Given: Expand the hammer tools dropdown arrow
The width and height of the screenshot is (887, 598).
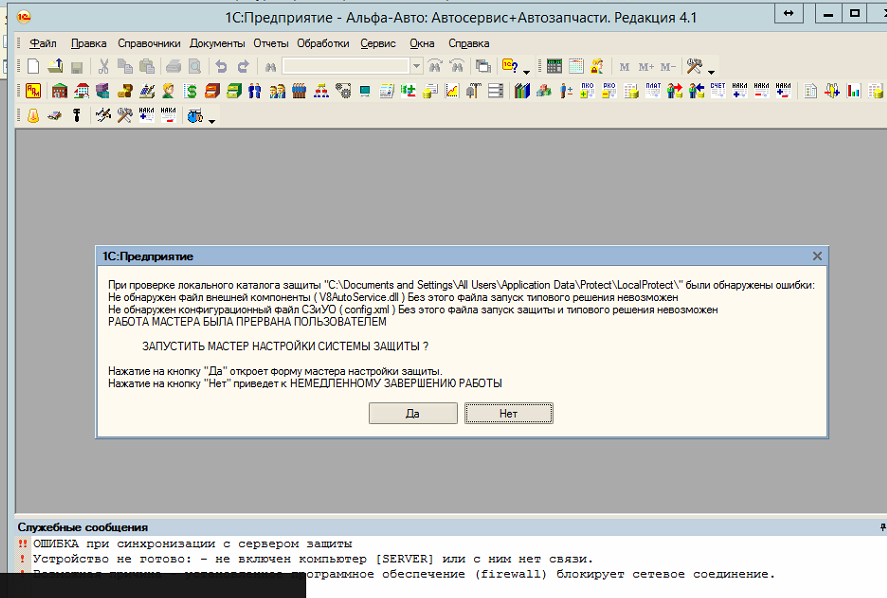Looking at the screenshot, I should click(711, 70).
